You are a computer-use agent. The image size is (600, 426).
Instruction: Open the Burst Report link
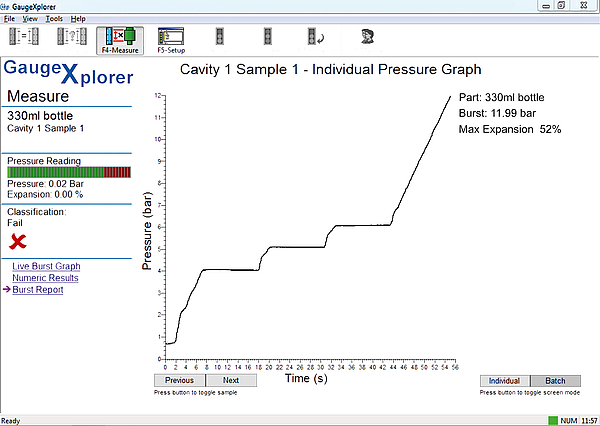[38, 290]
